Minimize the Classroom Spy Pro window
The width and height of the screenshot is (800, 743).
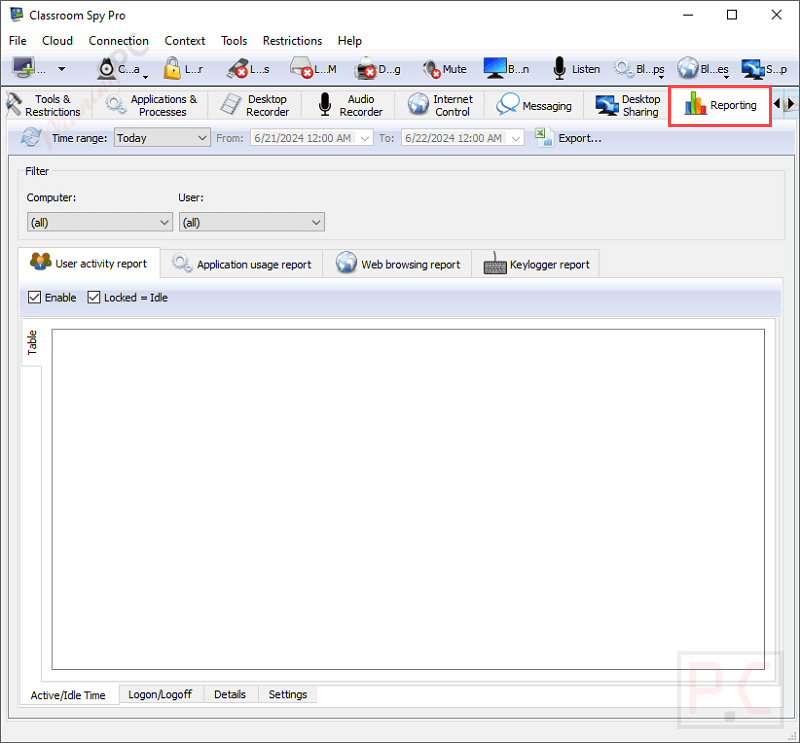point(688,15)
